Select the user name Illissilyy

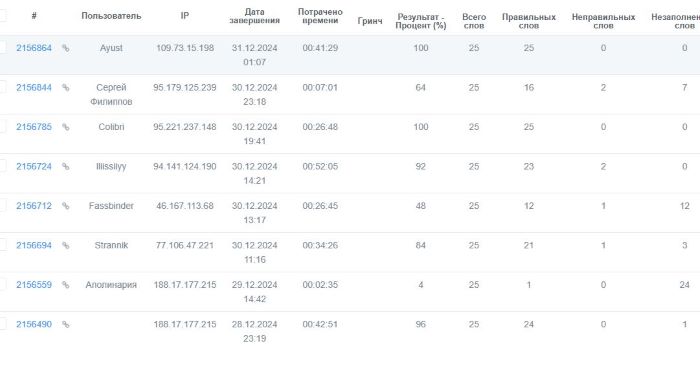[x=111, y=166]
